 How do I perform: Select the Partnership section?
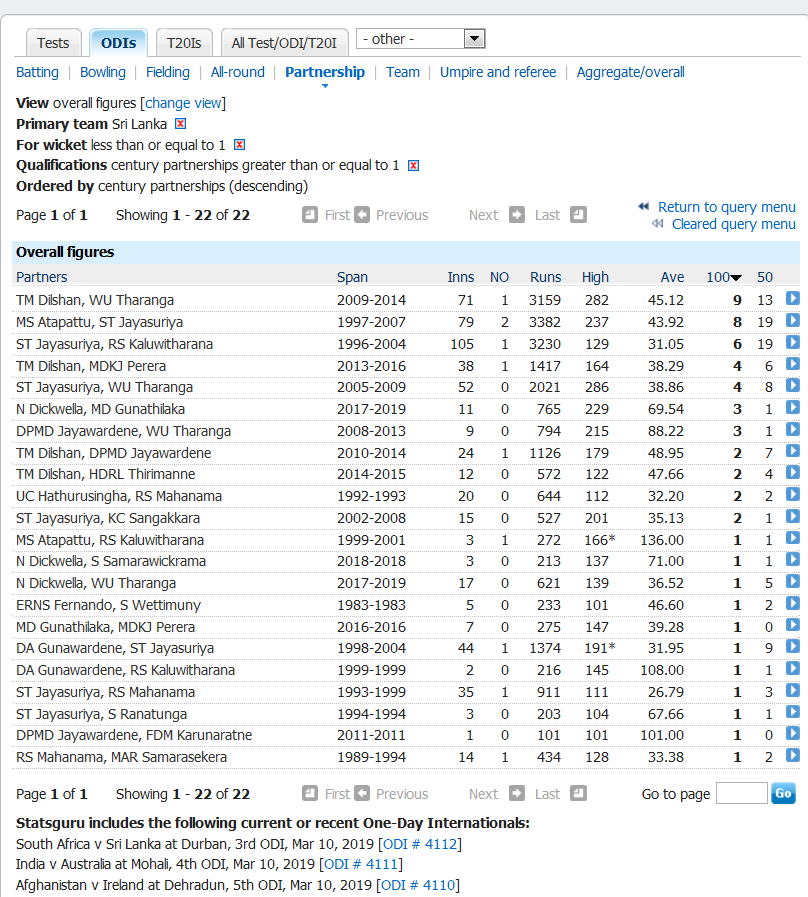point(325,72)
